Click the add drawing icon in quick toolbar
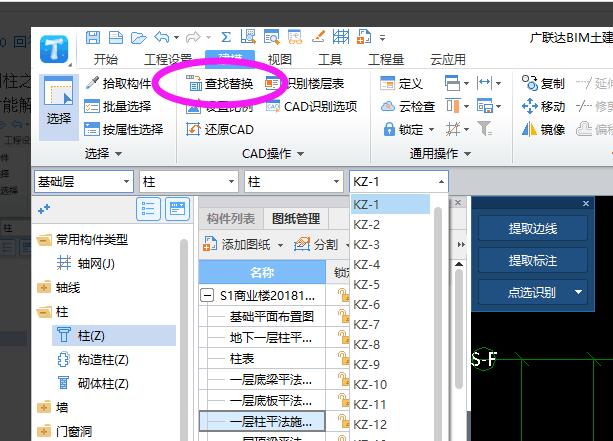613x441 pixels. point(364,37)
